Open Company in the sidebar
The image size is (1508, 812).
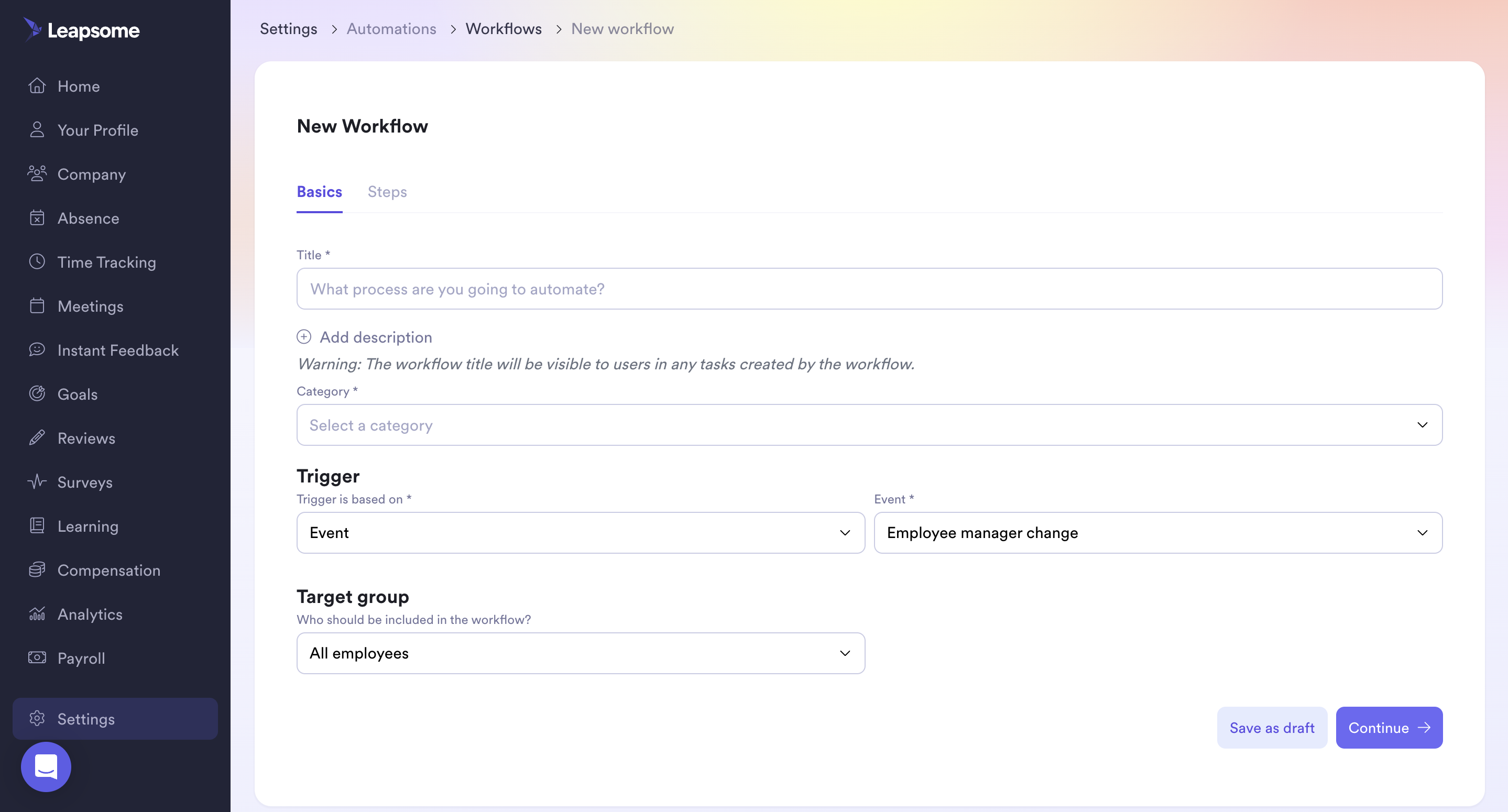pos(115,174)
